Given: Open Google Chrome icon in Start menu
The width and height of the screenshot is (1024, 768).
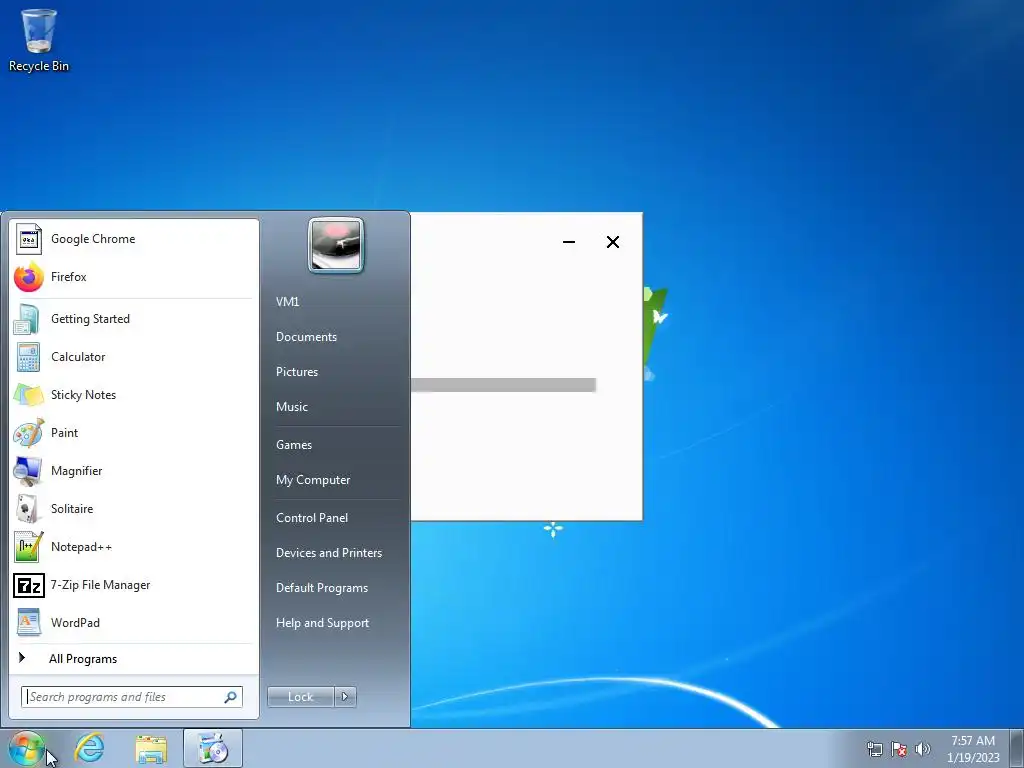Looking at the screenshot, I should click(x=29, y=239).
